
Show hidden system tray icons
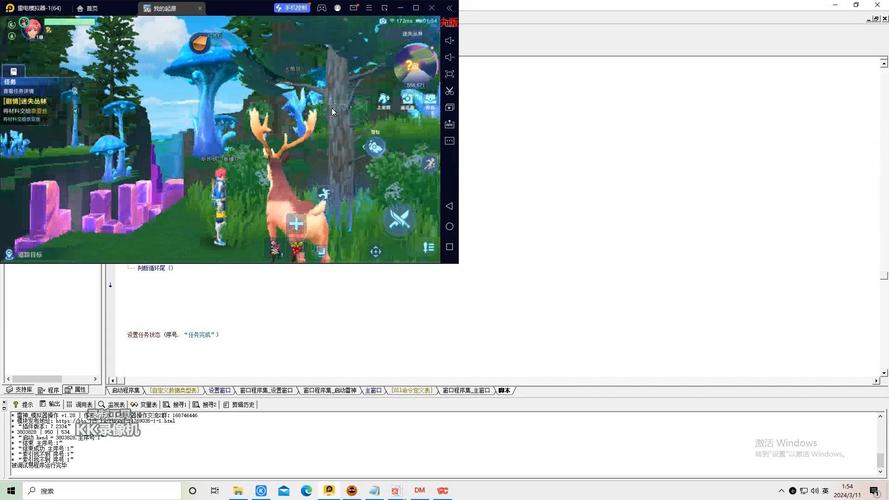pyautogui.click(x=781, y=491)
